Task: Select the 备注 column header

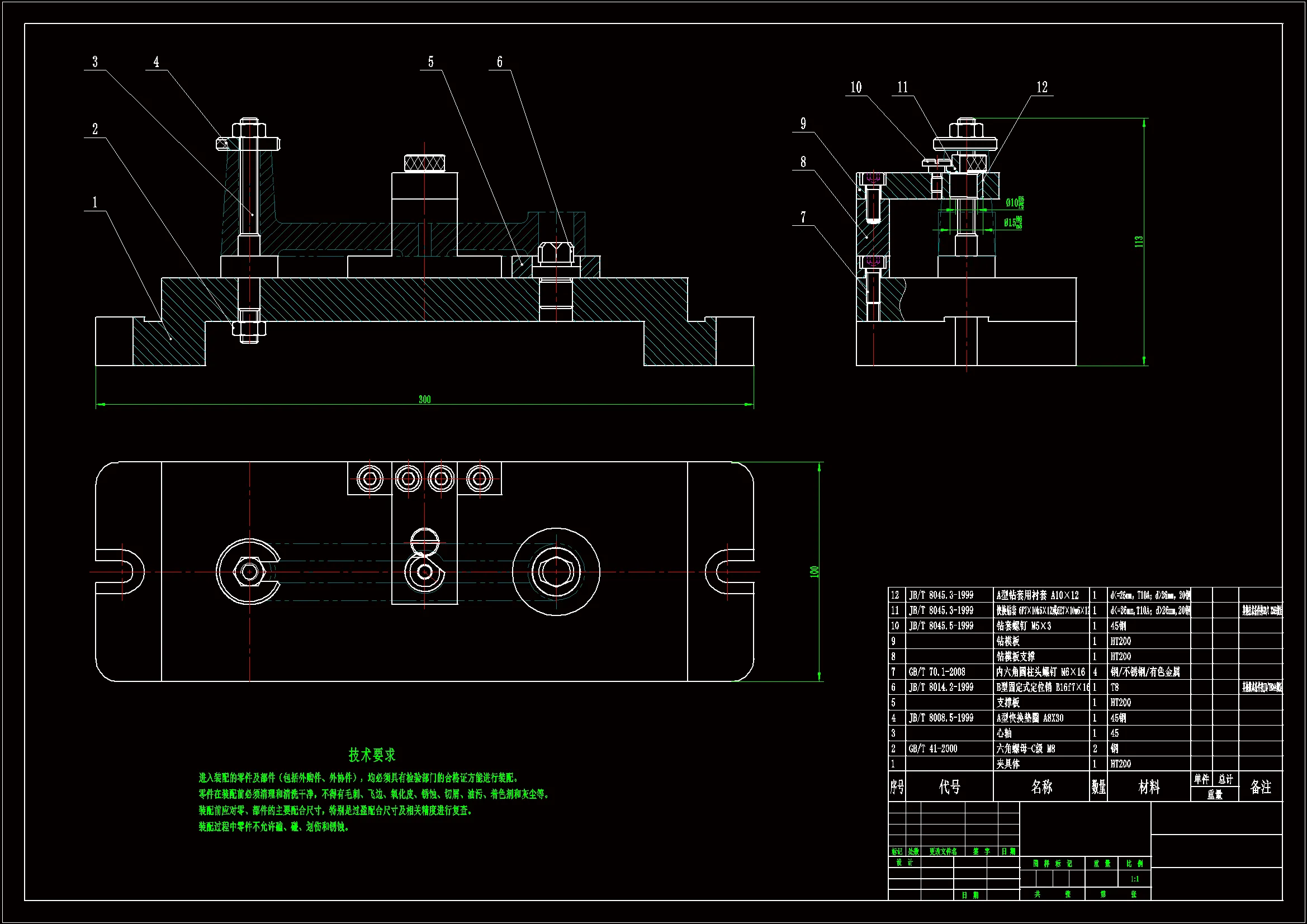Action: (1260, 787)
